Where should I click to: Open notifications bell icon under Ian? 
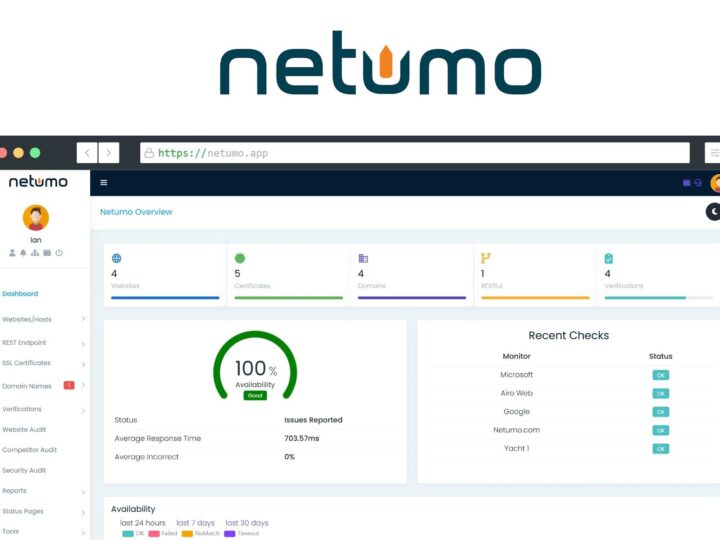23,253
